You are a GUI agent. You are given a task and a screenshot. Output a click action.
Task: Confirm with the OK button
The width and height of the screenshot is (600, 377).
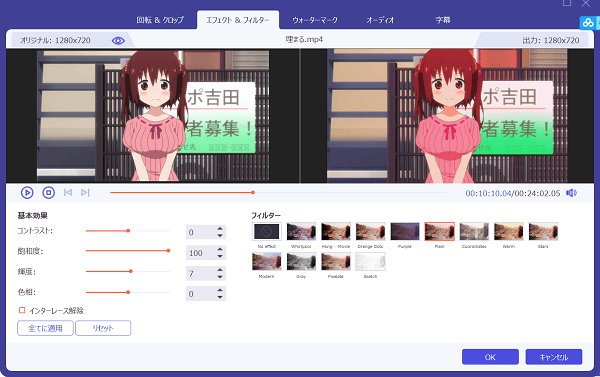tap(490, 357)
